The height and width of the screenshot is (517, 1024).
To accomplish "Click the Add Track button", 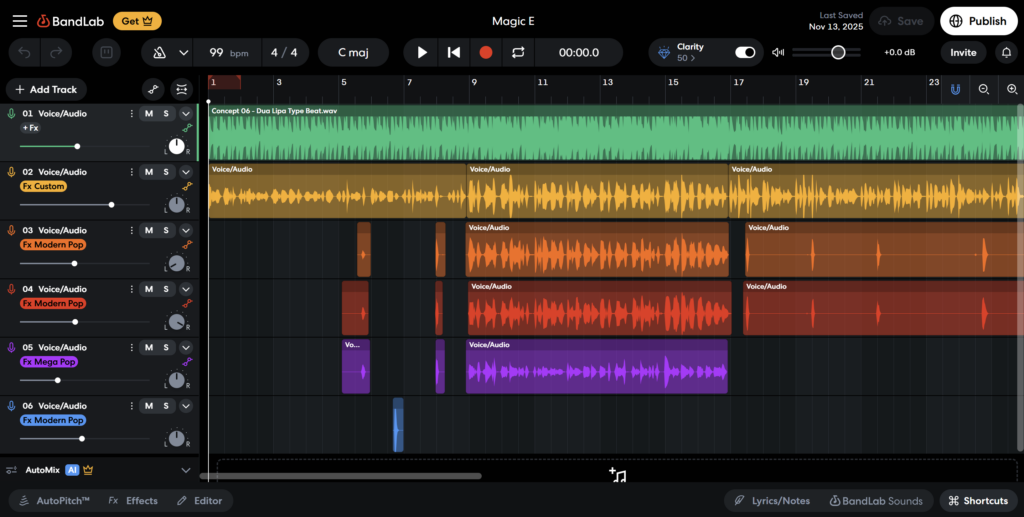I will [x=46, y=89].
